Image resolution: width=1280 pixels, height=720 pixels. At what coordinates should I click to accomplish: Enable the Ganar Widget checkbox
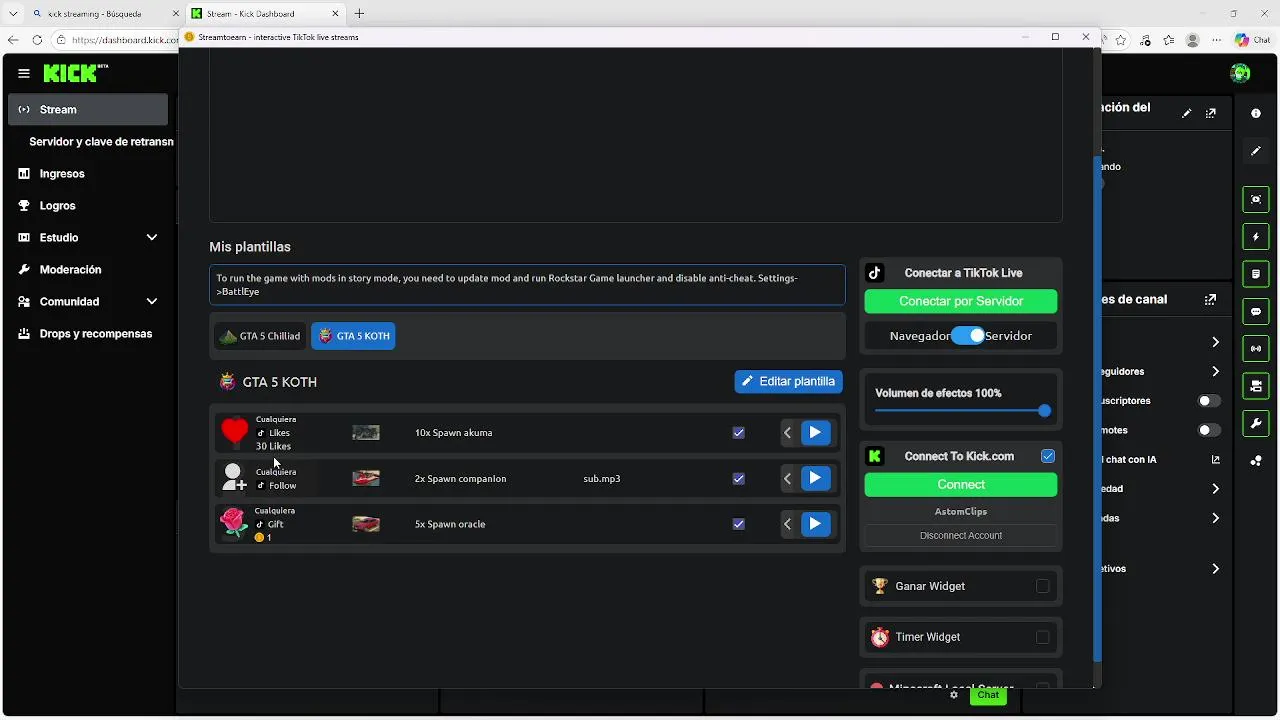[x=1043, y=586]
